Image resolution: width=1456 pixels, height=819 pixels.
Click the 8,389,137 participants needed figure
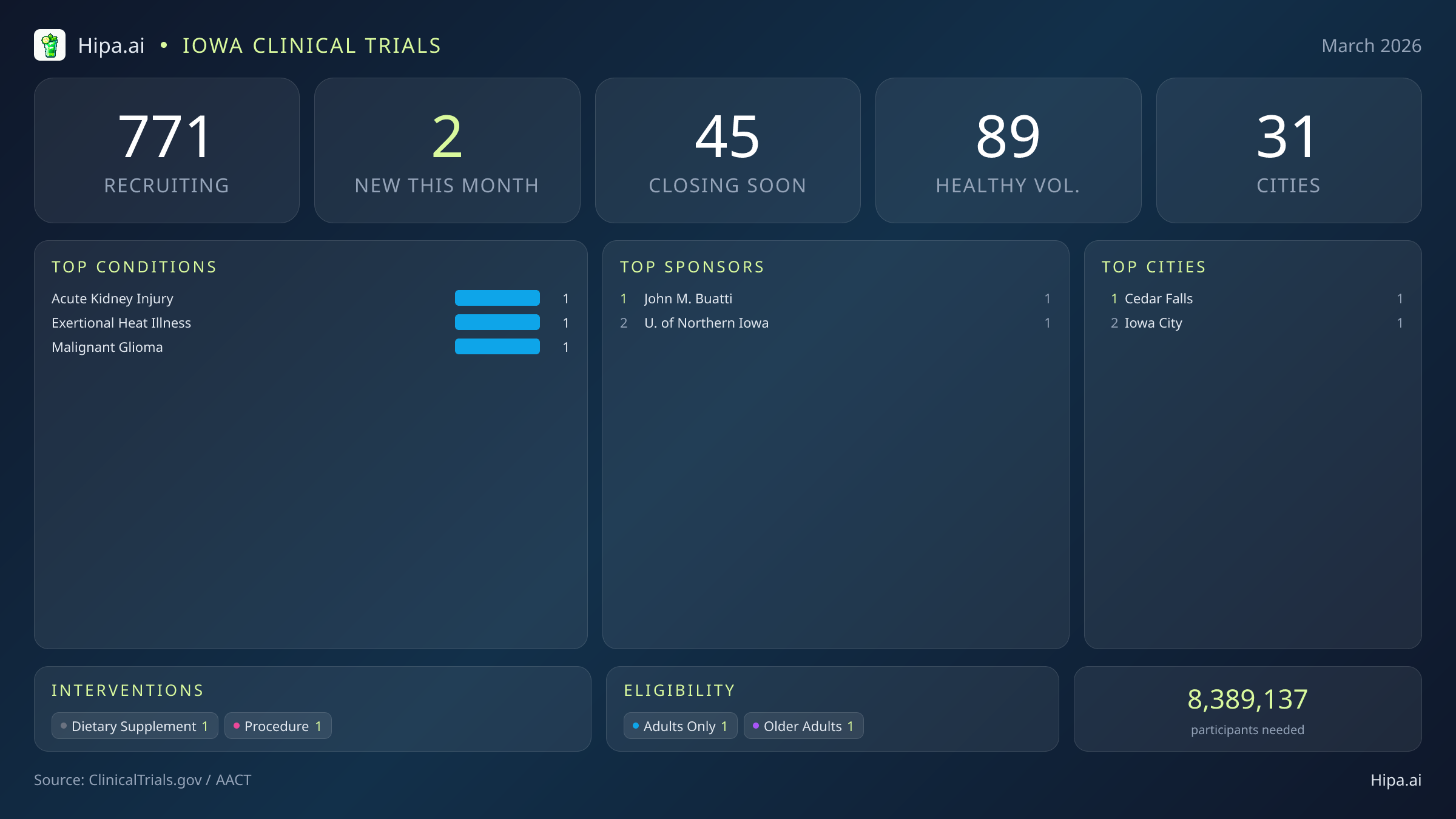tap(1247, 699)
